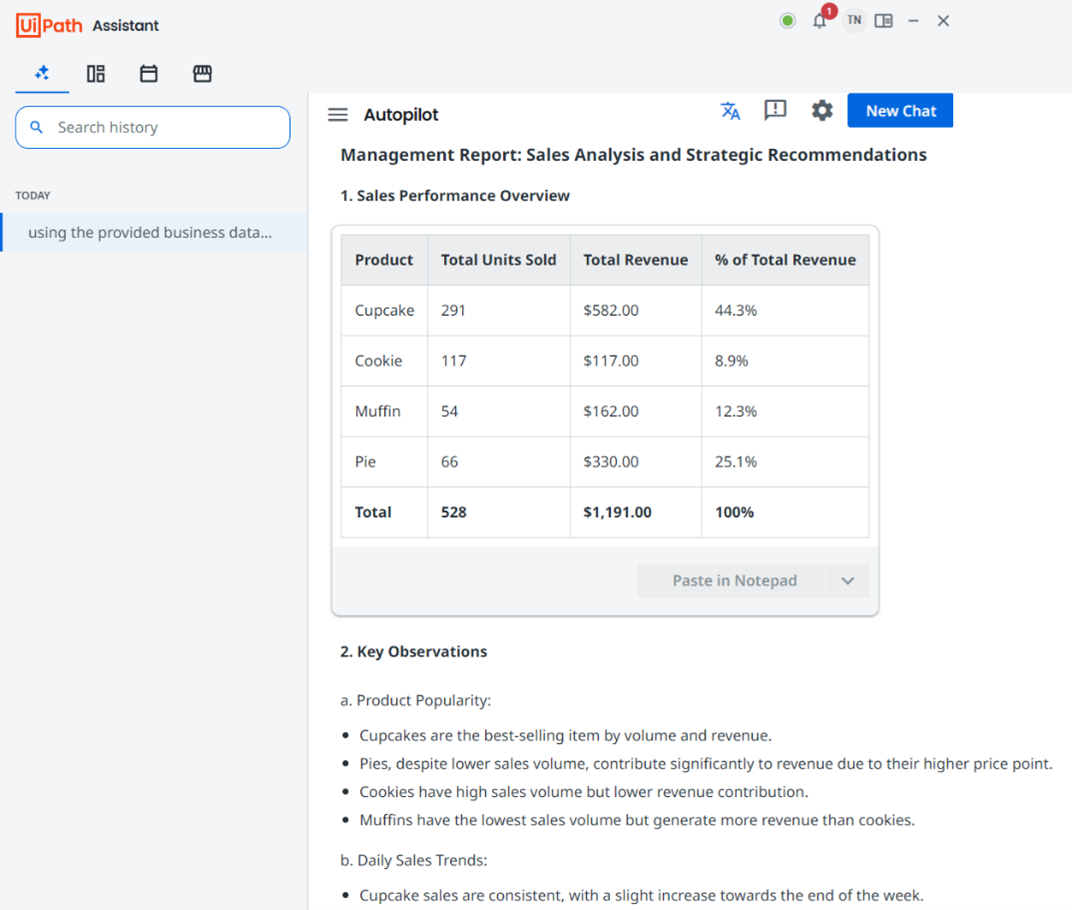Open the chat 'using the provided business data...'
This screenshot has width=1072, height=910.
pos(154,232)
